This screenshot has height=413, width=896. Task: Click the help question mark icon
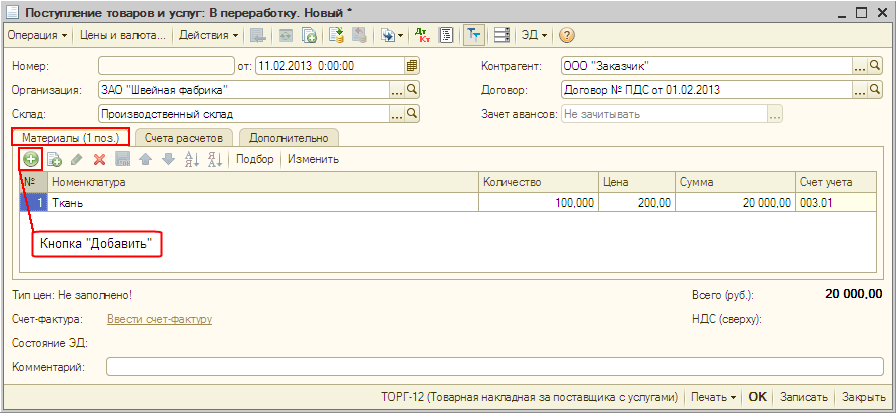pos(567,35)
